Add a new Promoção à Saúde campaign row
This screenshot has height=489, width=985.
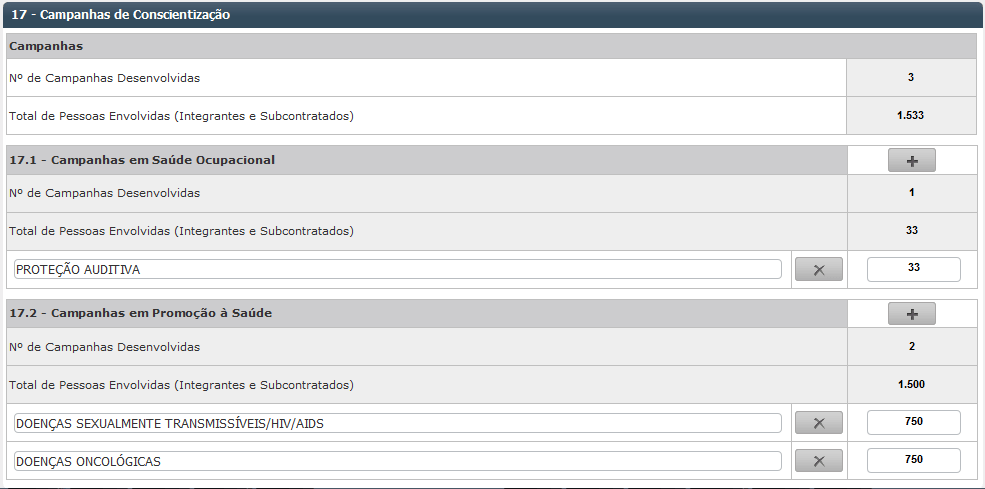coord(911,314)
